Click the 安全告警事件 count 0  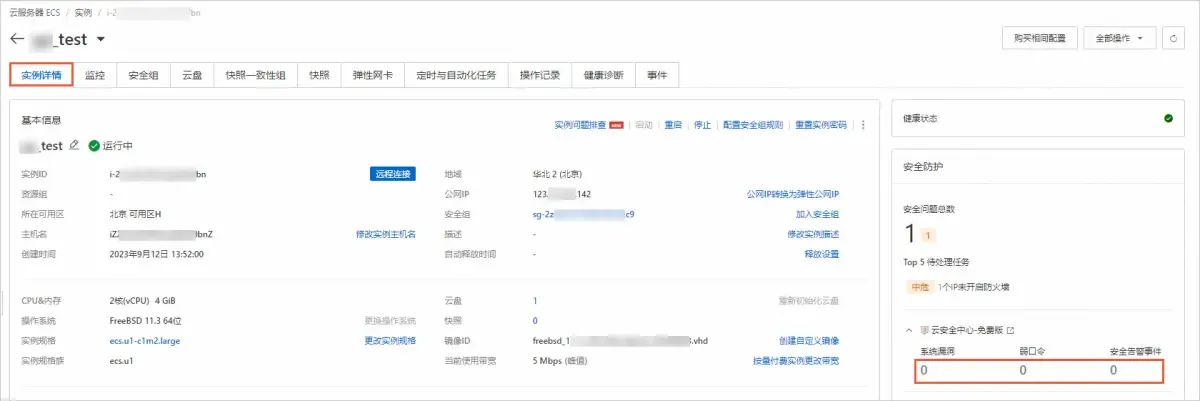coord(1113,370)
